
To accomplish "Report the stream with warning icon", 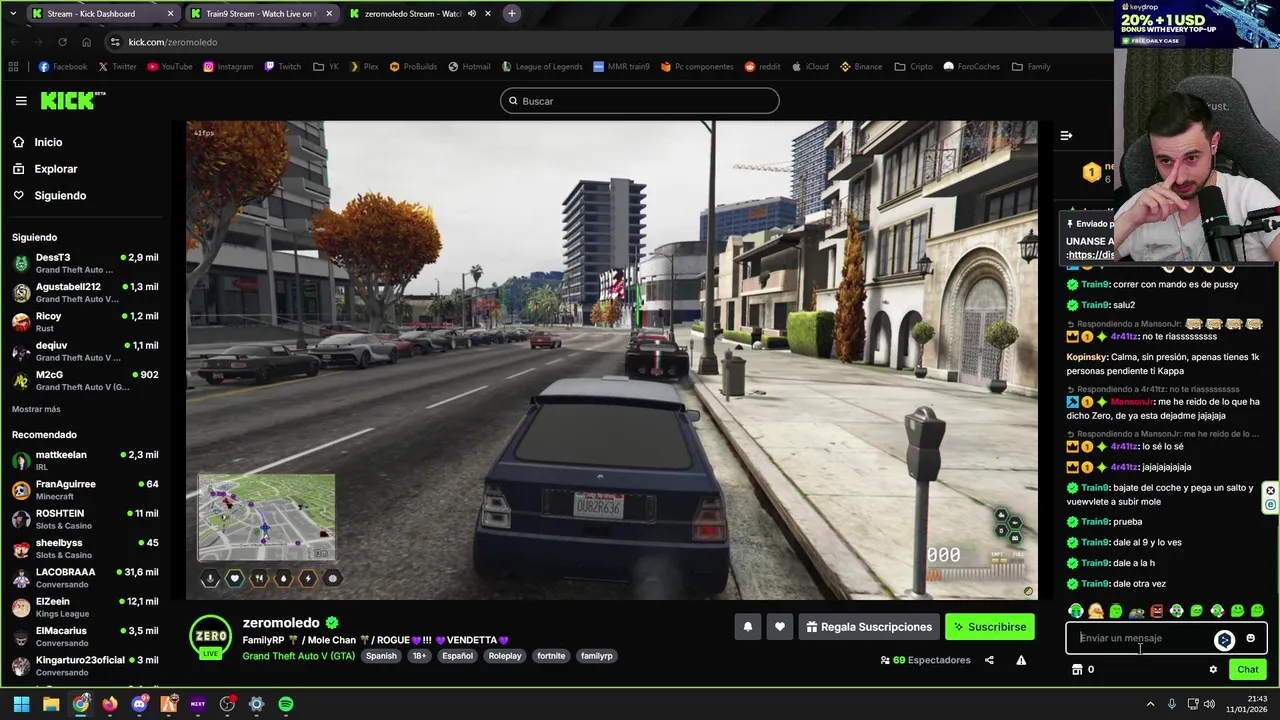I will pyautogui.click(x=1021, y=660).
